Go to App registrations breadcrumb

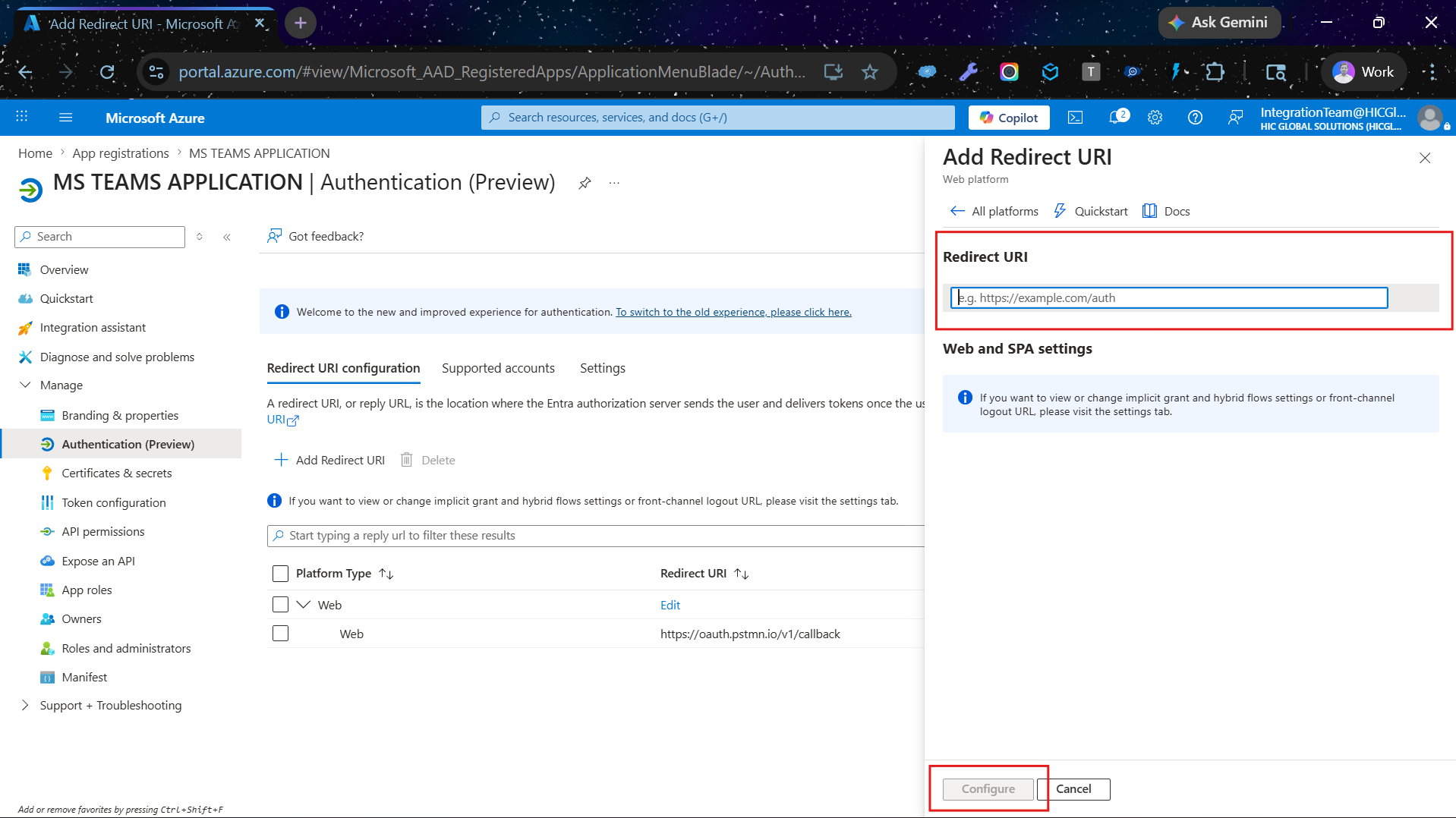tap(121, 153)
